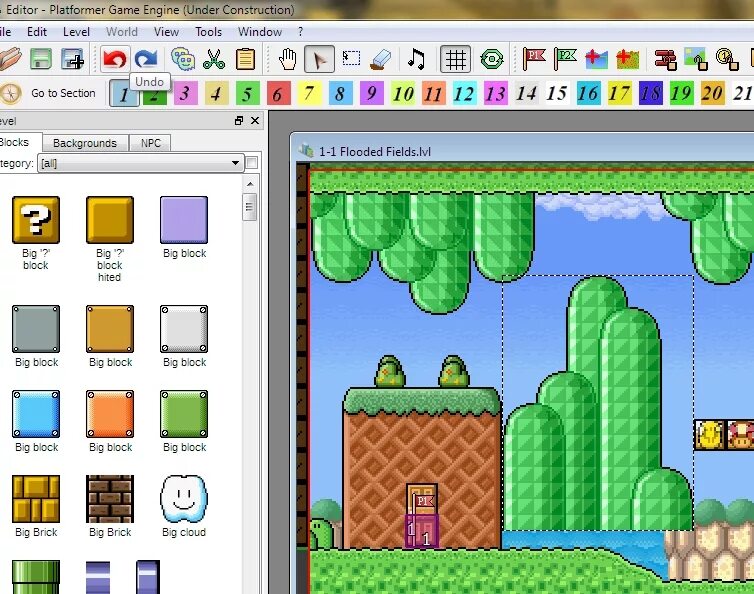
Task: Select the Eraser tool
Action: tap(382, 59)
